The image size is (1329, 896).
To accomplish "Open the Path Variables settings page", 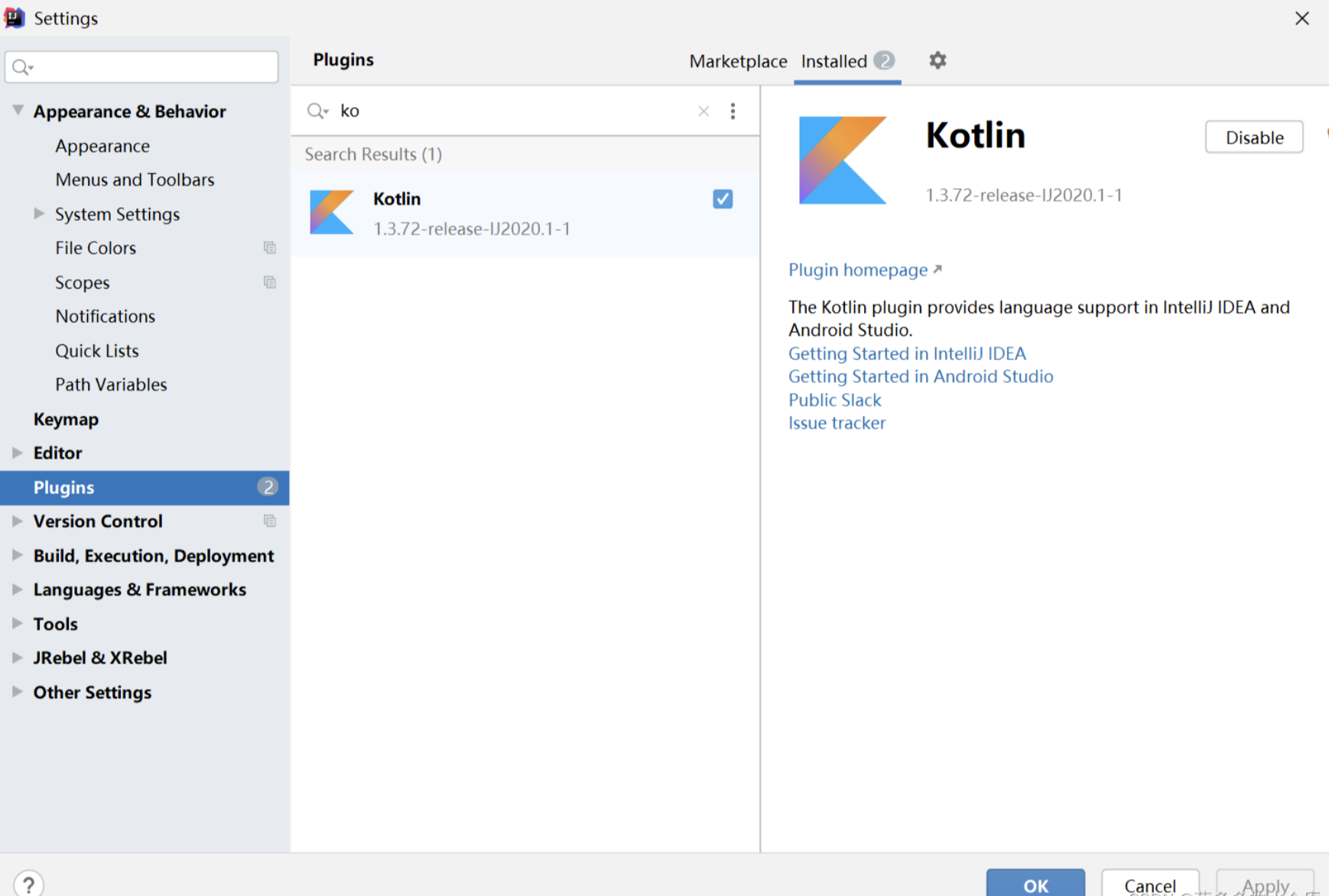I will (x=111, y=385).
